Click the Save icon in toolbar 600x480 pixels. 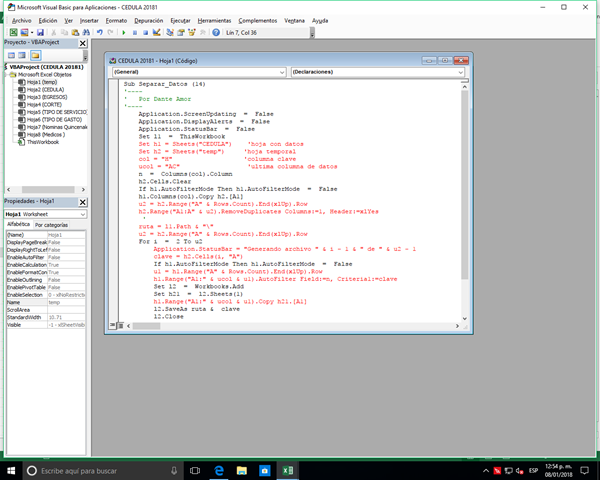click(38, 32)
